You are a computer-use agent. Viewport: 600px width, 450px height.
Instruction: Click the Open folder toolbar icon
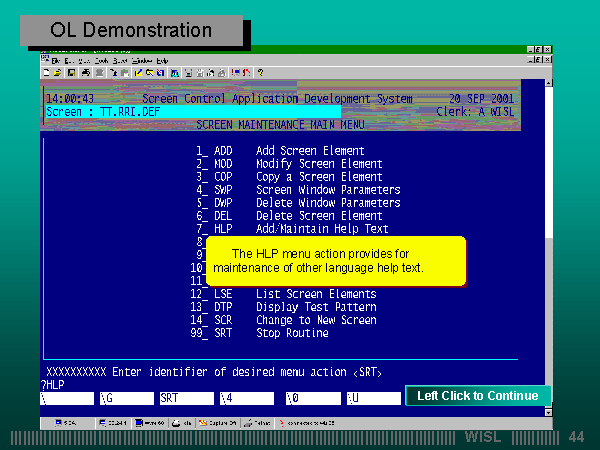(x=58, y=72)
